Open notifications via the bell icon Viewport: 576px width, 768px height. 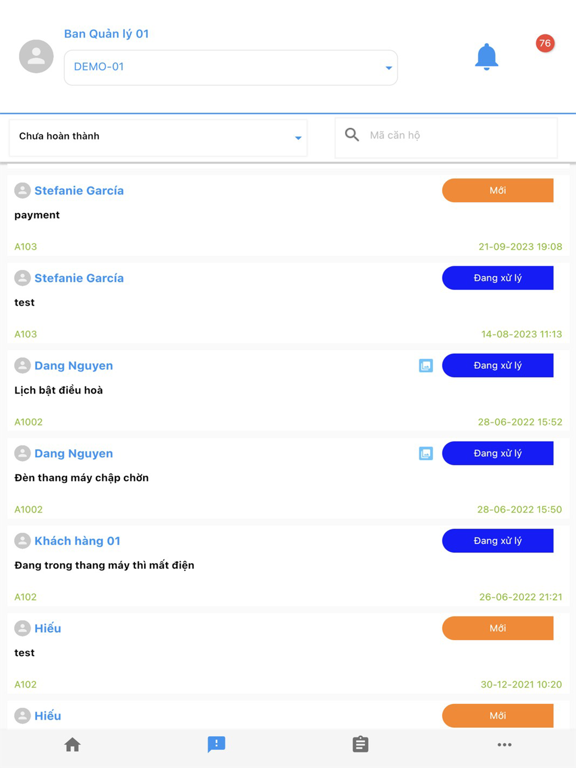(x=486, y=57)
